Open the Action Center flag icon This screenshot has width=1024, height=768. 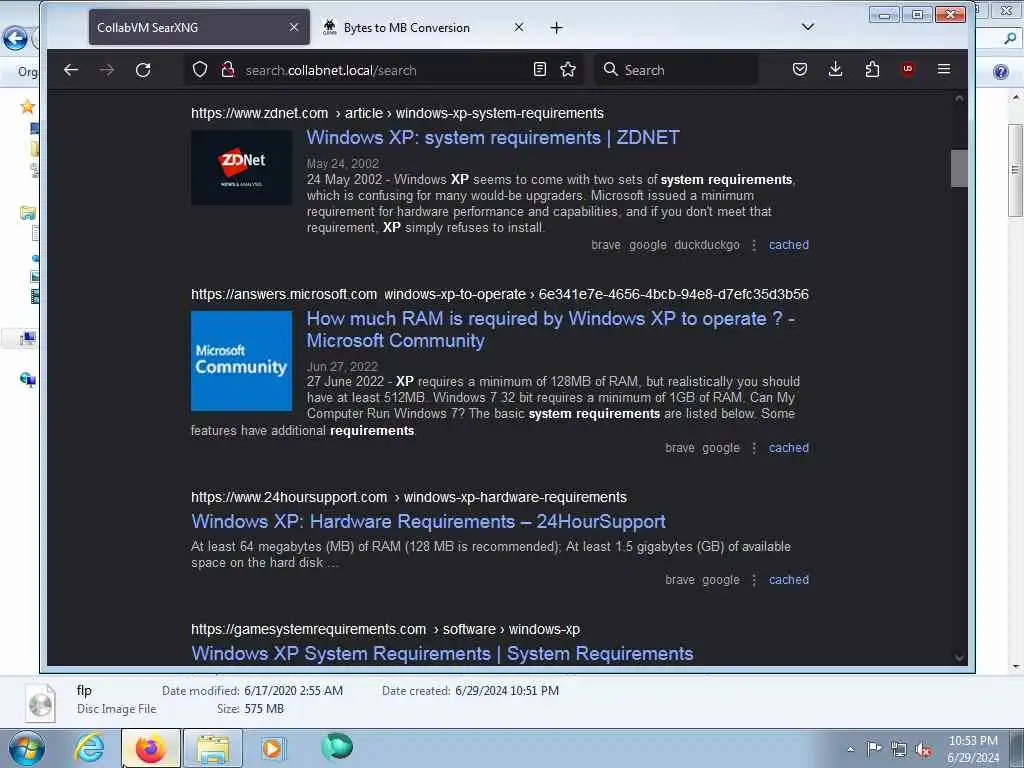pos(874,748)
